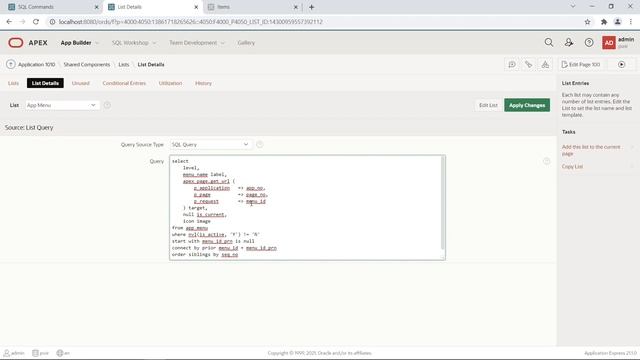Screen dimensions: 640x360
Task: Show help for the List select field
Action: tap(107, 105)
